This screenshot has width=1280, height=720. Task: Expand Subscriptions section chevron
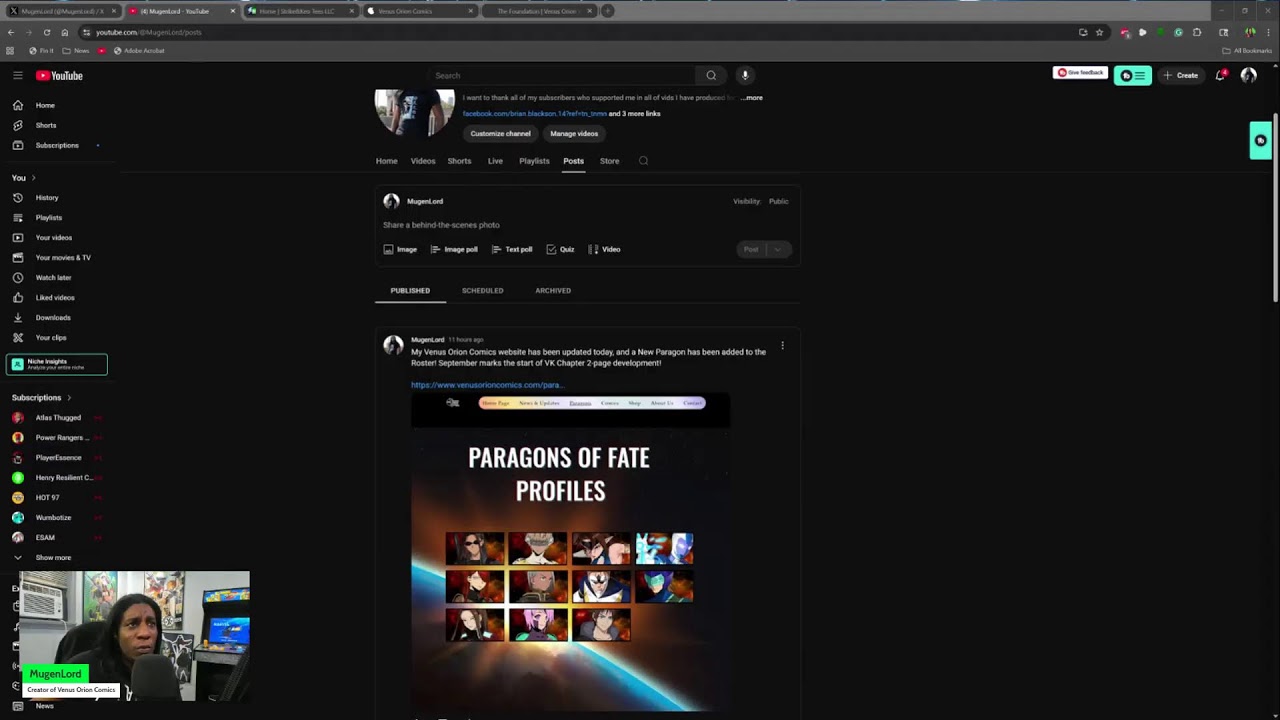tap(69, 398)
